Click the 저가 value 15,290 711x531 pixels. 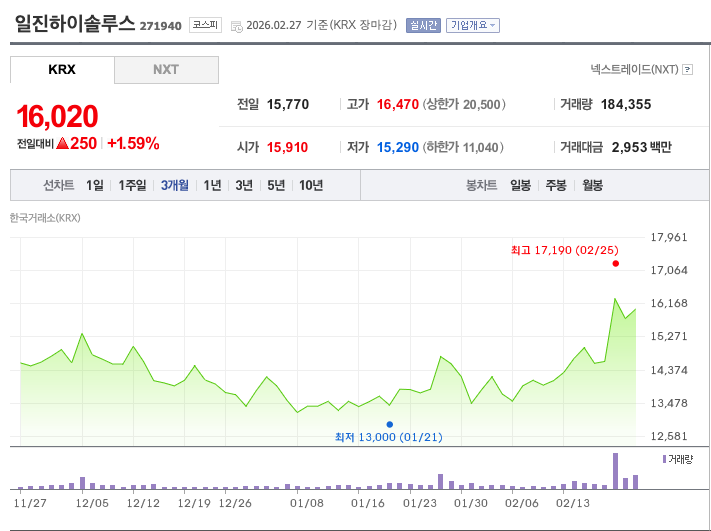(398, 147)
